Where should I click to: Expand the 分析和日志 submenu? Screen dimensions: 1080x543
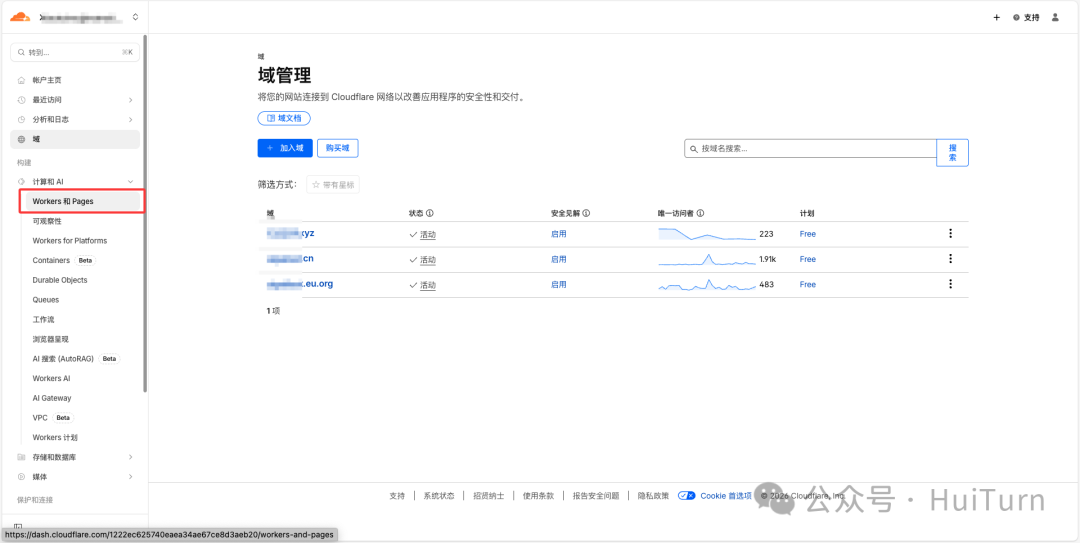tap(75, 119)
